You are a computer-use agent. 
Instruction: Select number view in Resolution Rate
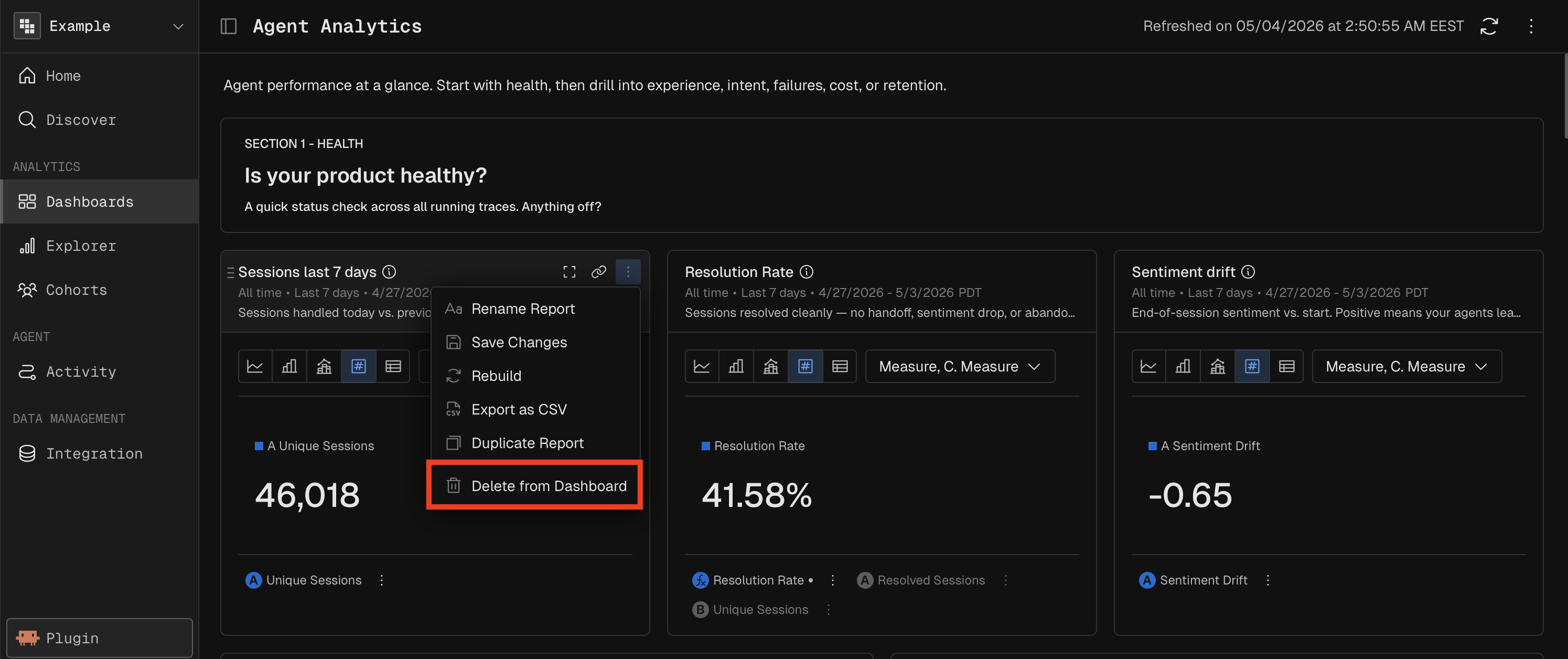click(x=806, y=366)
